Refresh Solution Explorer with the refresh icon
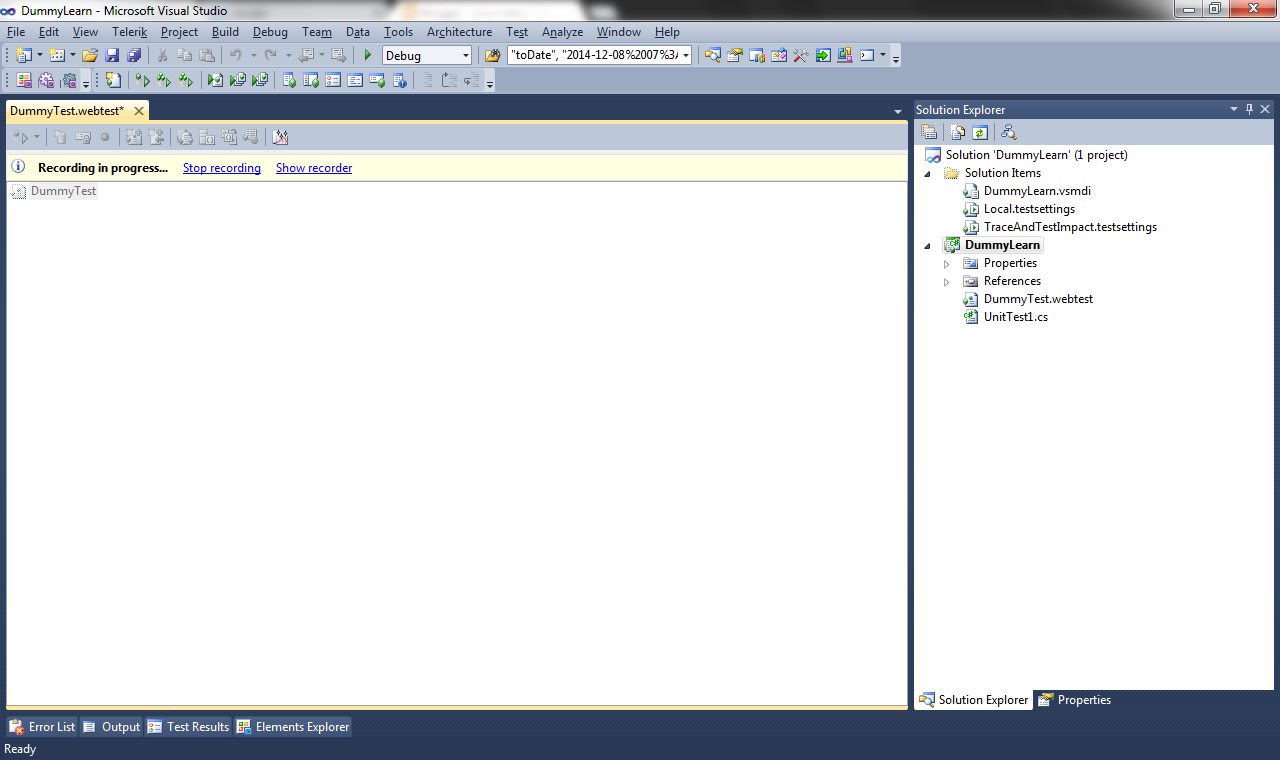 coord(980,132)
